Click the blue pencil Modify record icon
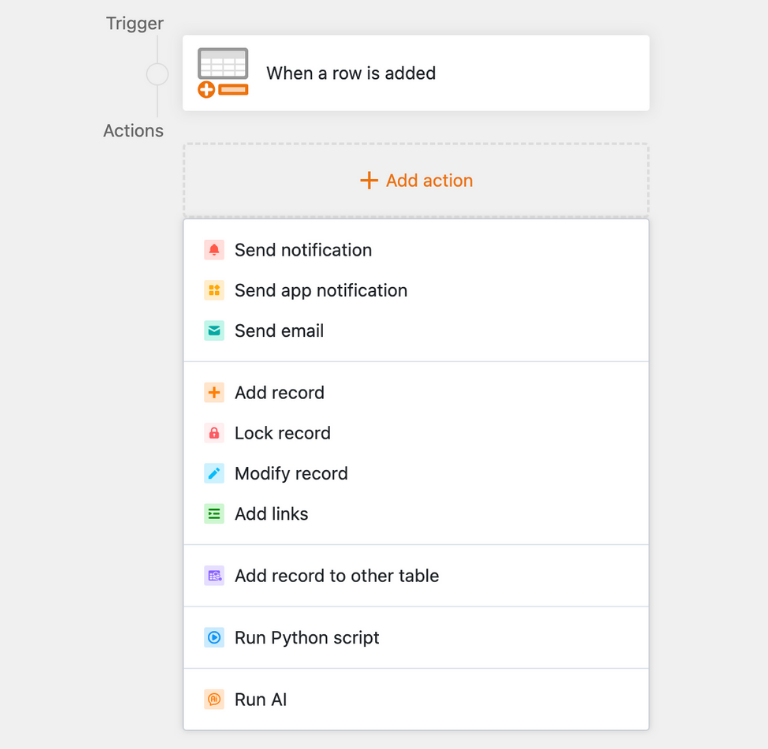 214,474
